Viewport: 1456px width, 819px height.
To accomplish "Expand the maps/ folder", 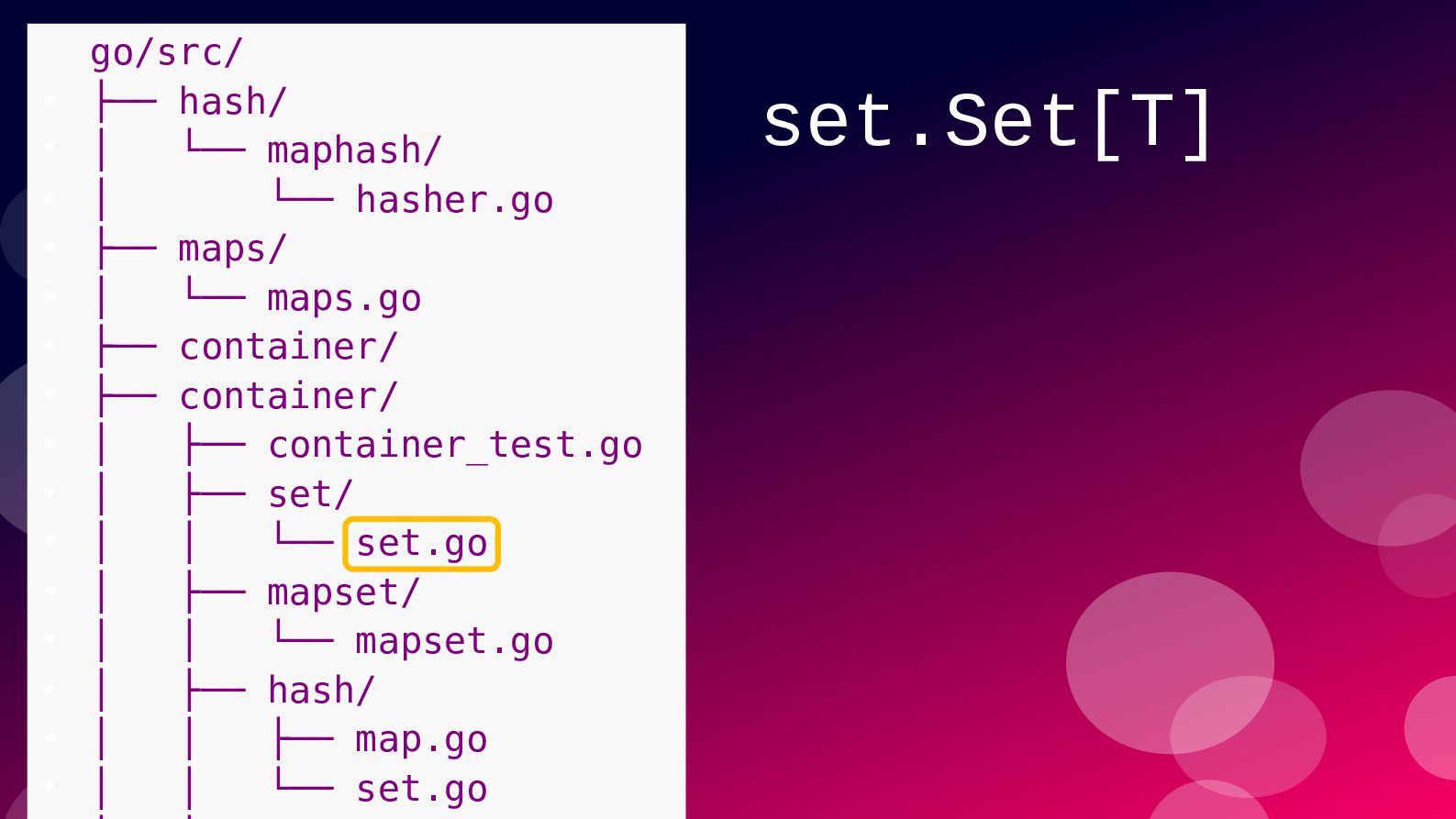I will point(233,249).
